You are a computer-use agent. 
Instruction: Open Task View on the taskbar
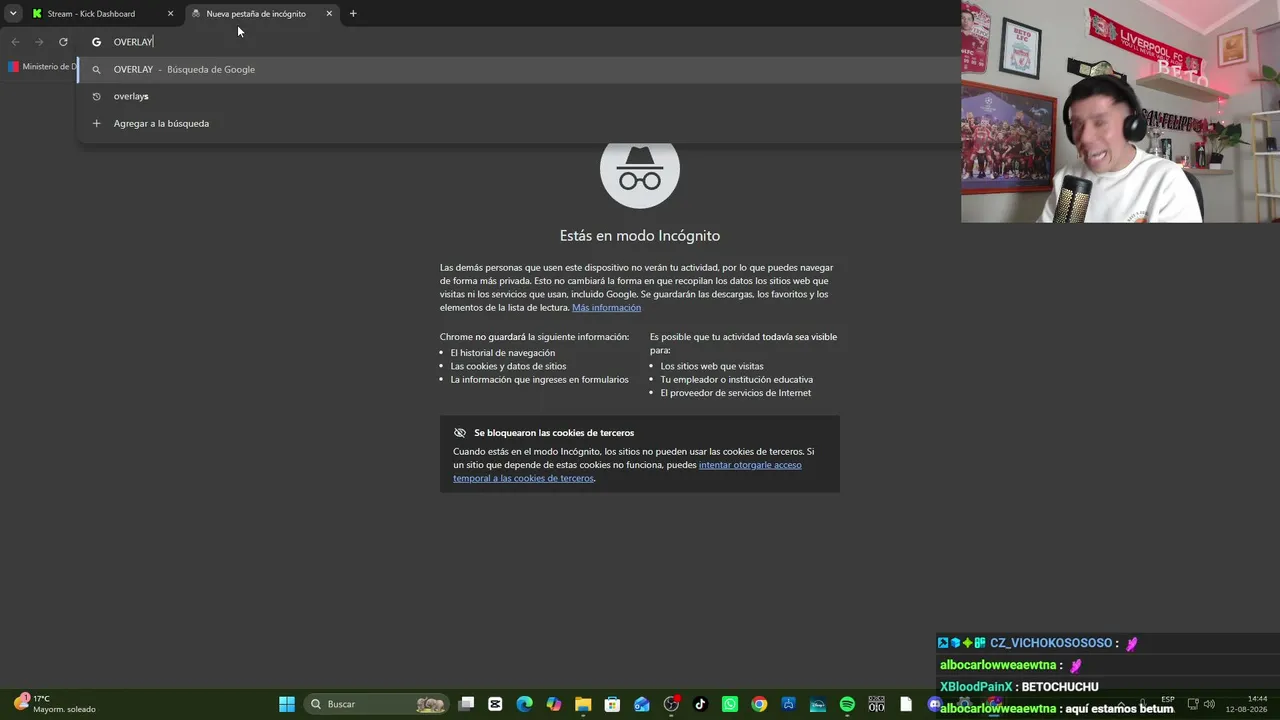coord(466,704)
